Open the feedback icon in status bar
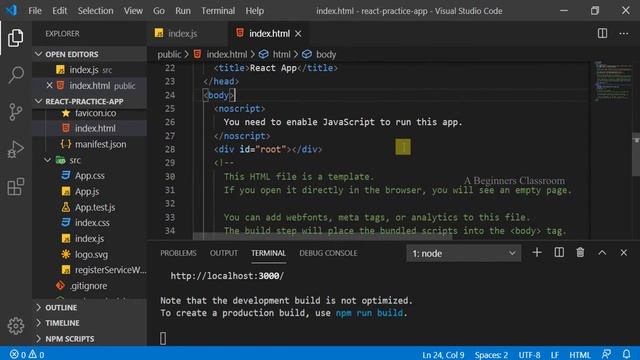 tap(607, 354)
